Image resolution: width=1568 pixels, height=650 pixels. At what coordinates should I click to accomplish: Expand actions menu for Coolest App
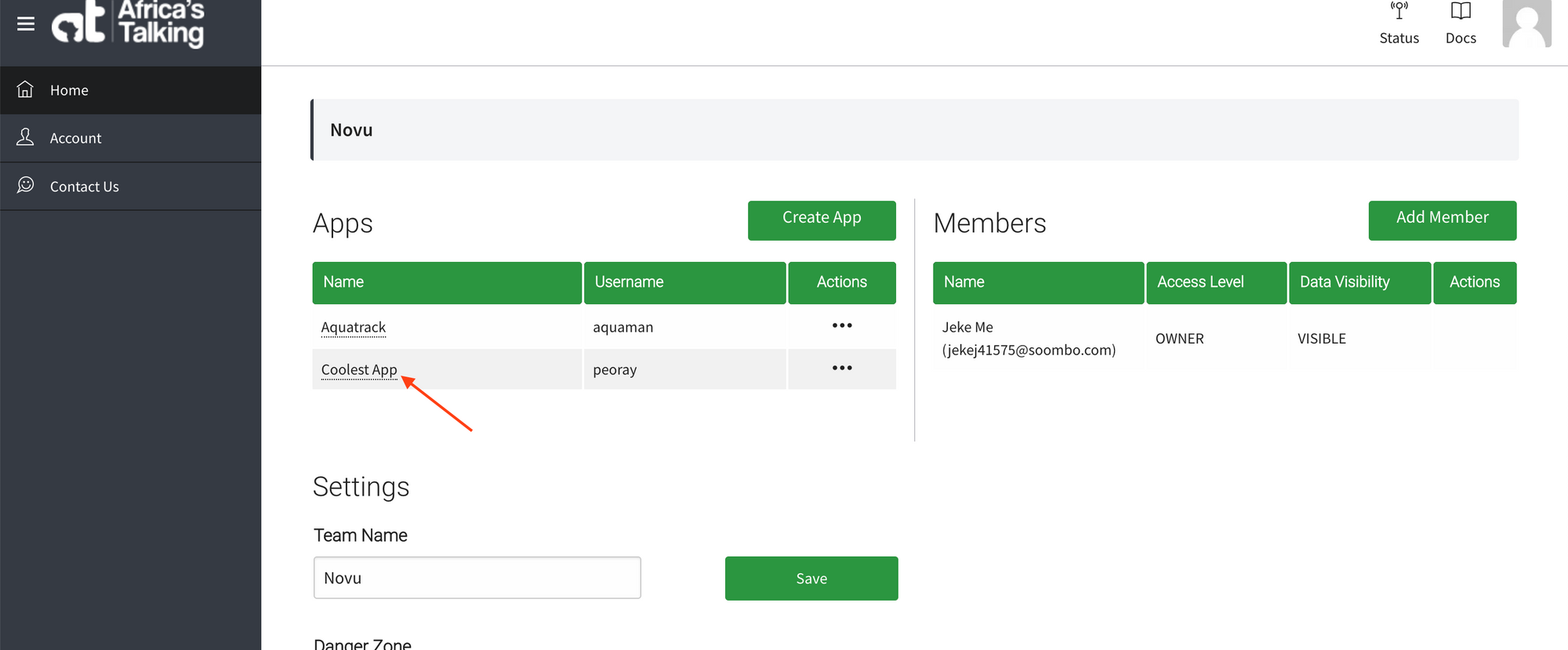(841, 368)
